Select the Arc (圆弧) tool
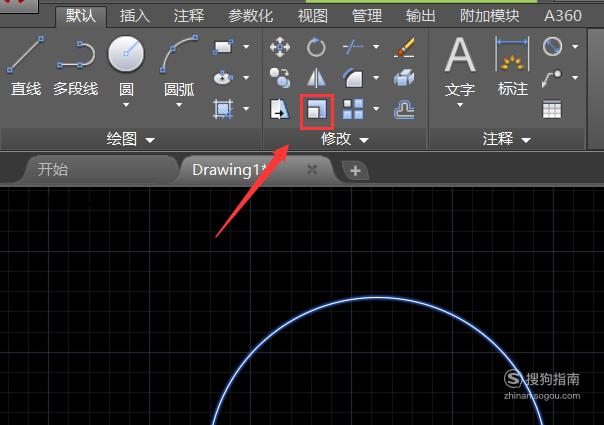 click(x=179, y=66)
